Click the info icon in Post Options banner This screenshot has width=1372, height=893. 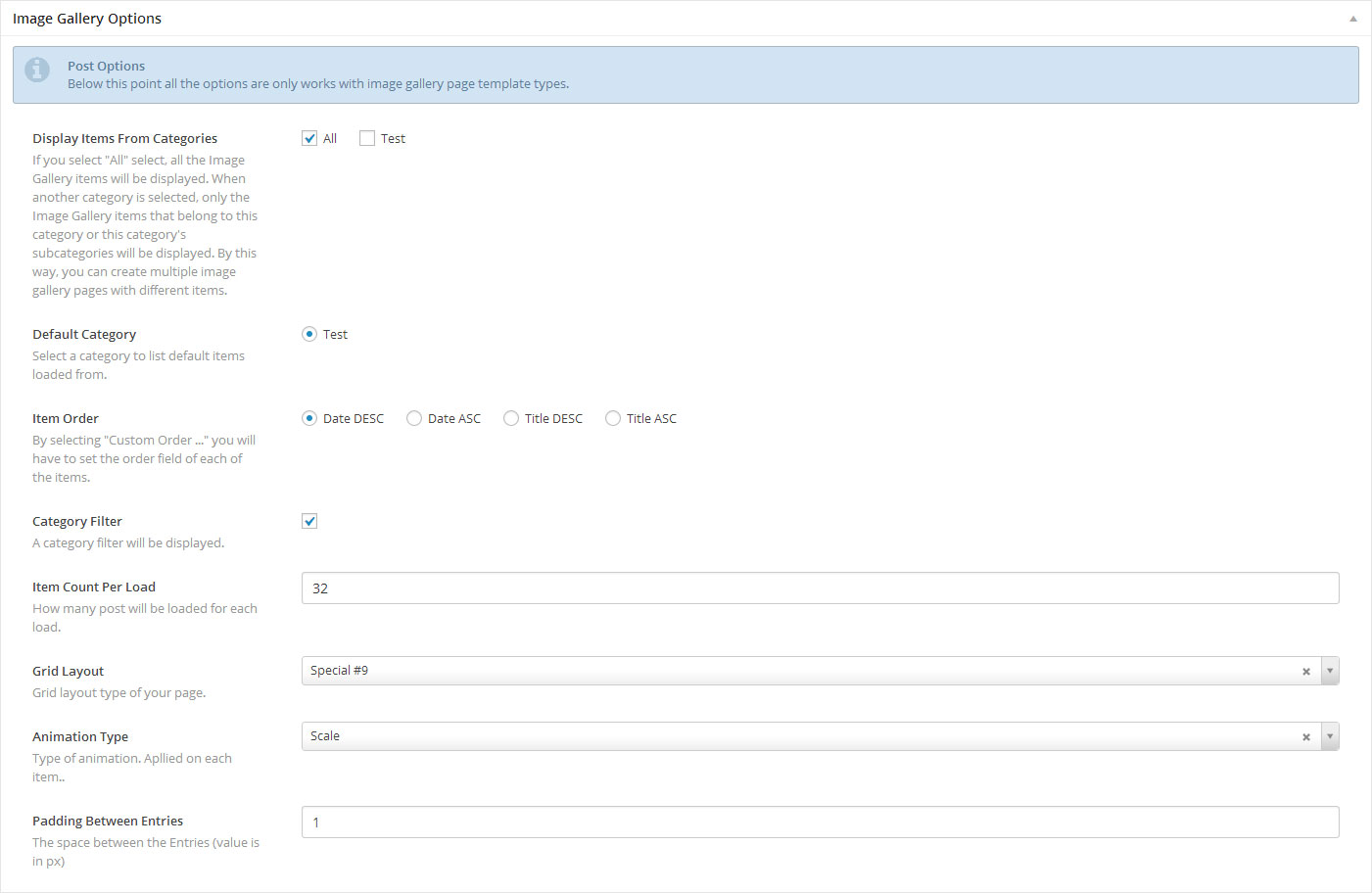click(37, 70)
